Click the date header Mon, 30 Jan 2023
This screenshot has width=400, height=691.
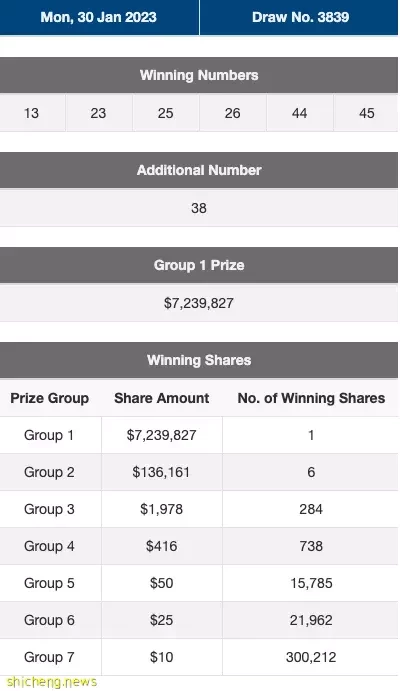pyautogui.click(x=99, y=17)
